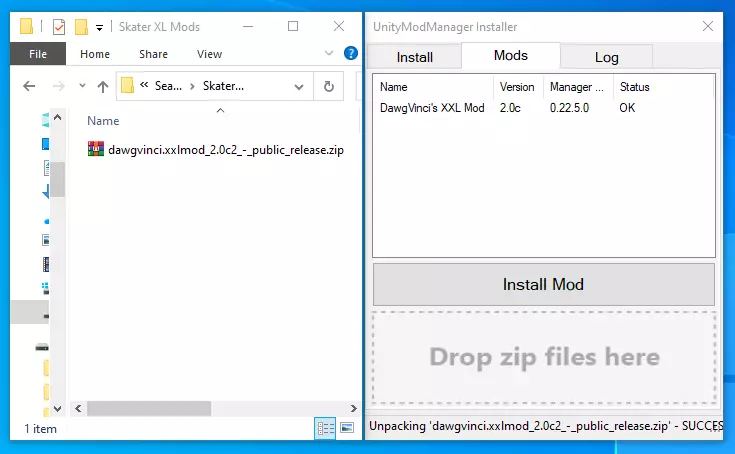Image resolution: width=735 pixels, height=454 pixels.
Task: Switch to the Home ribbon tab
Action: 95,54
